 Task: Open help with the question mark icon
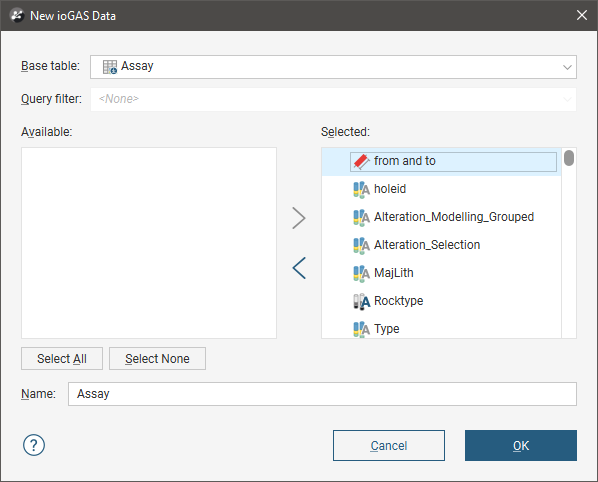pos(34,445)
